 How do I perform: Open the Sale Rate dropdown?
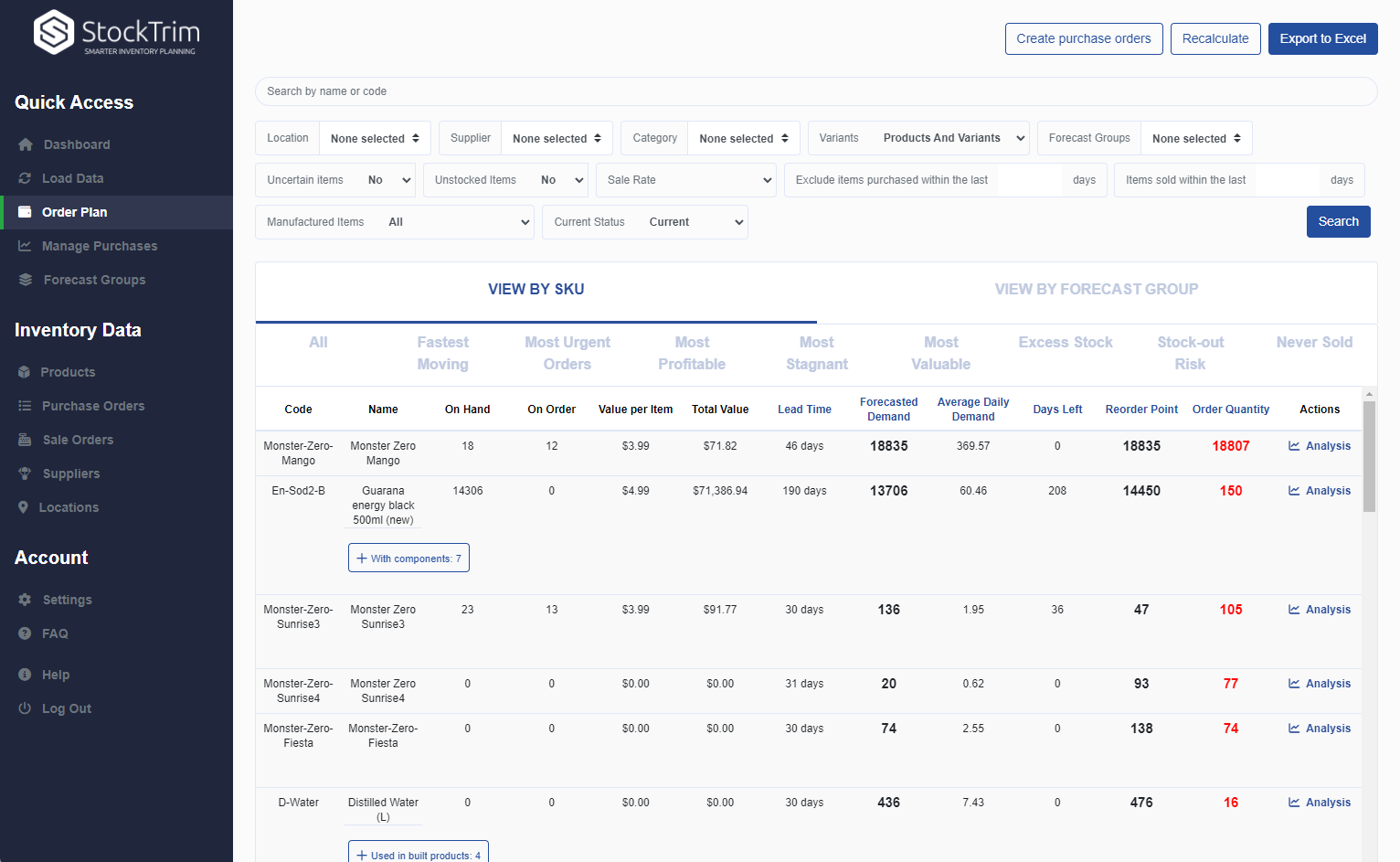686,180
